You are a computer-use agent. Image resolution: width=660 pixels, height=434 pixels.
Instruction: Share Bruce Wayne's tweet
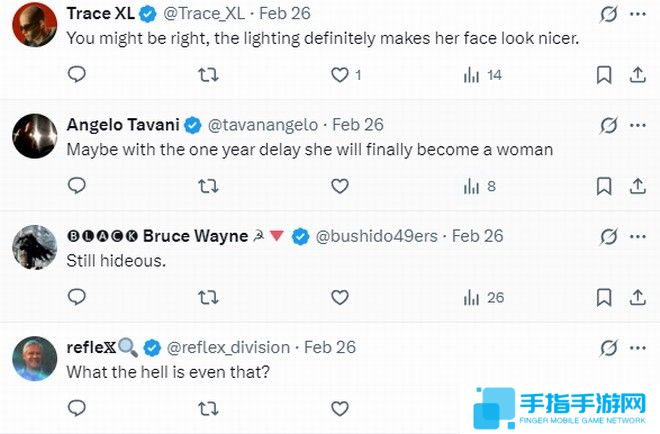(x=637, y=297)
